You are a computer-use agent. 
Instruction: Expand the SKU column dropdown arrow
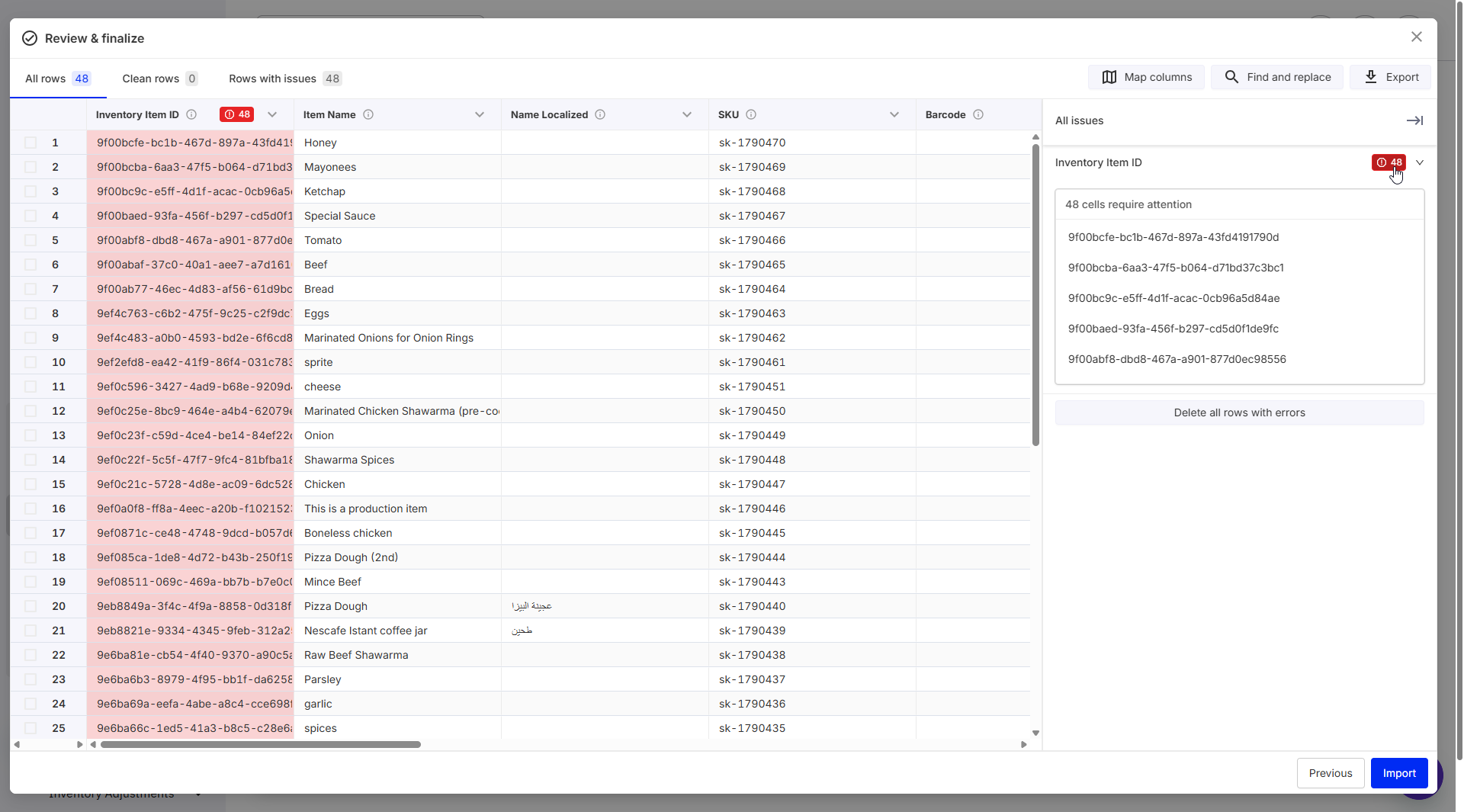coord(894,114)
